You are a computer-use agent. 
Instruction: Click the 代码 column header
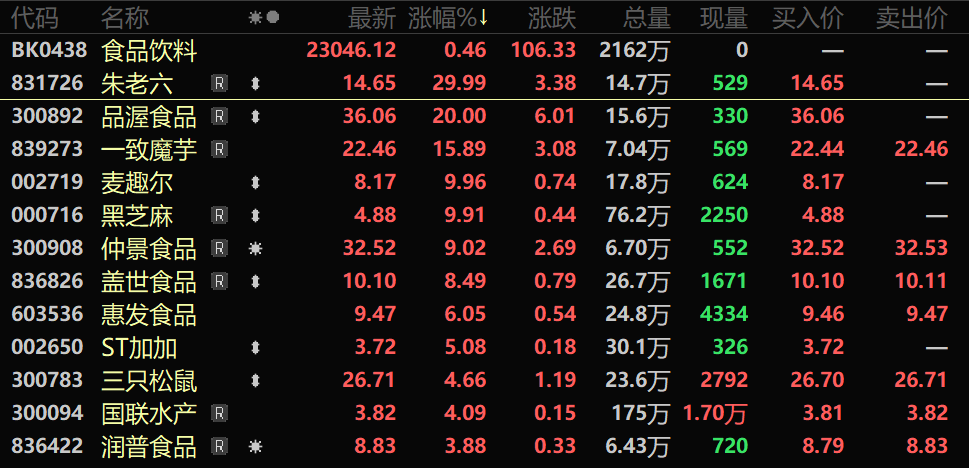tap(35, 19)
